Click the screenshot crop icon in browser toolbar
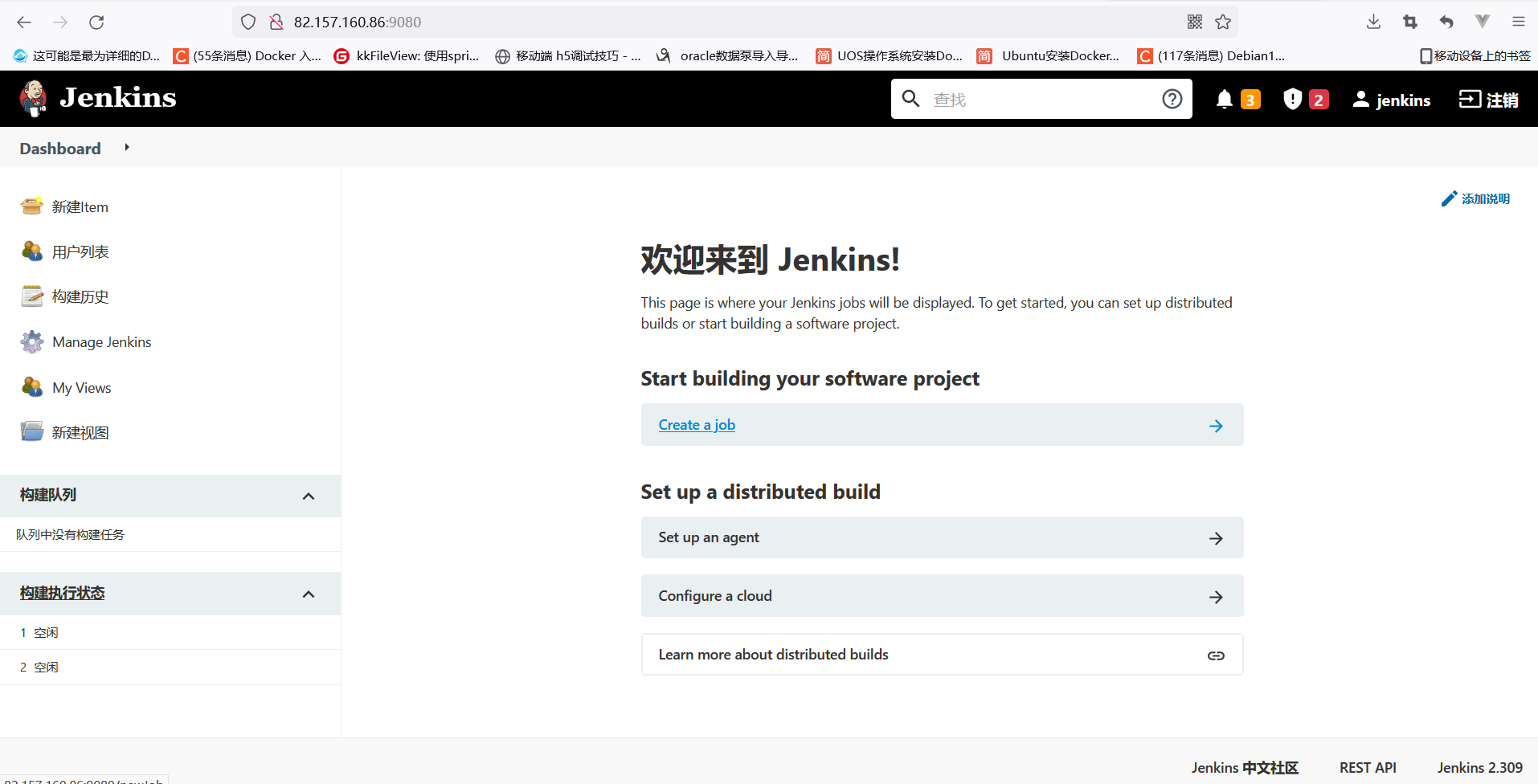The image size is (1538, 784). [x=1410, y=22]
